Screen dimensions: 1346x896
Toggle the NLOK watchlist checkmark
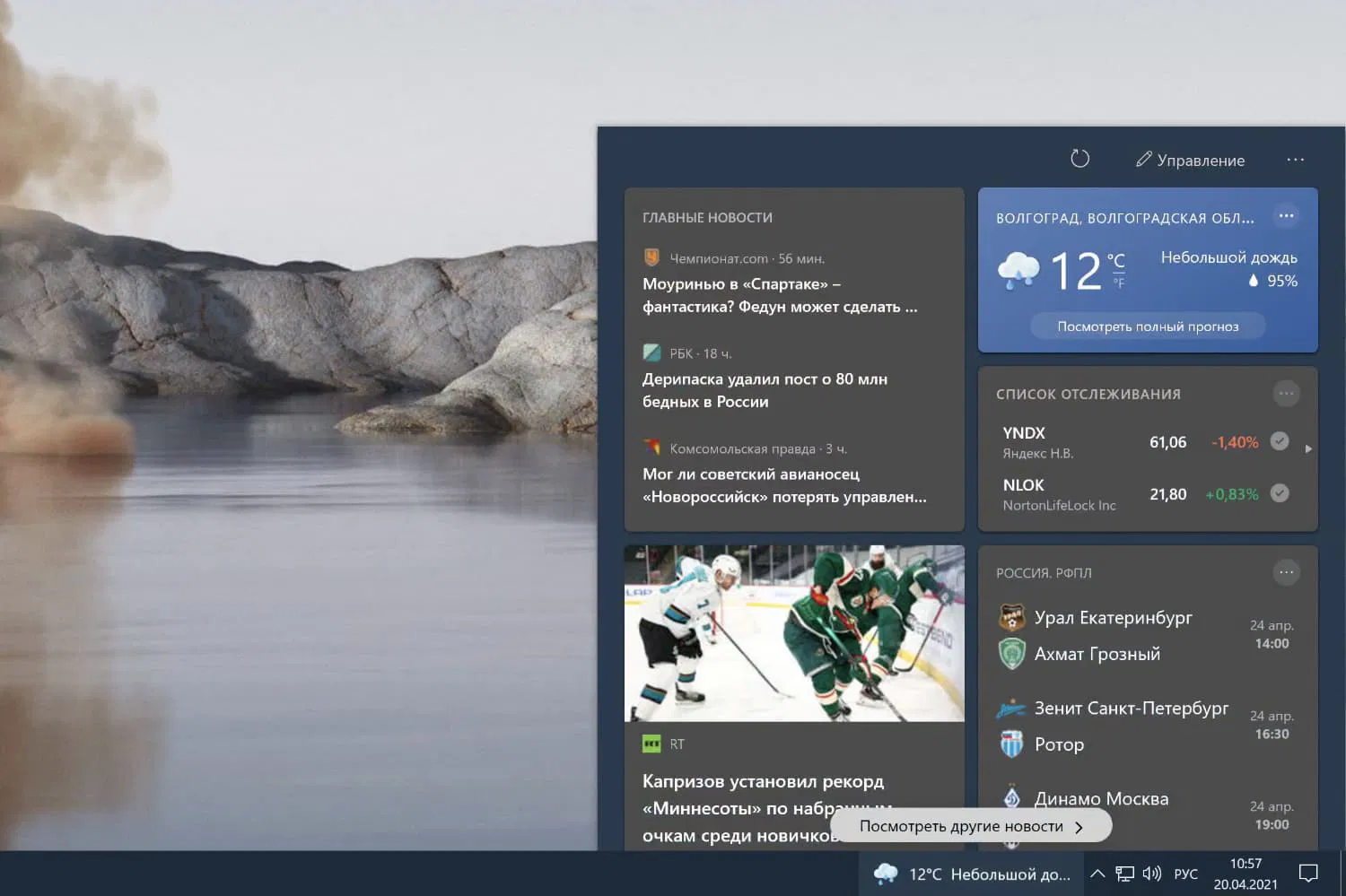[x=1280, y=493]
